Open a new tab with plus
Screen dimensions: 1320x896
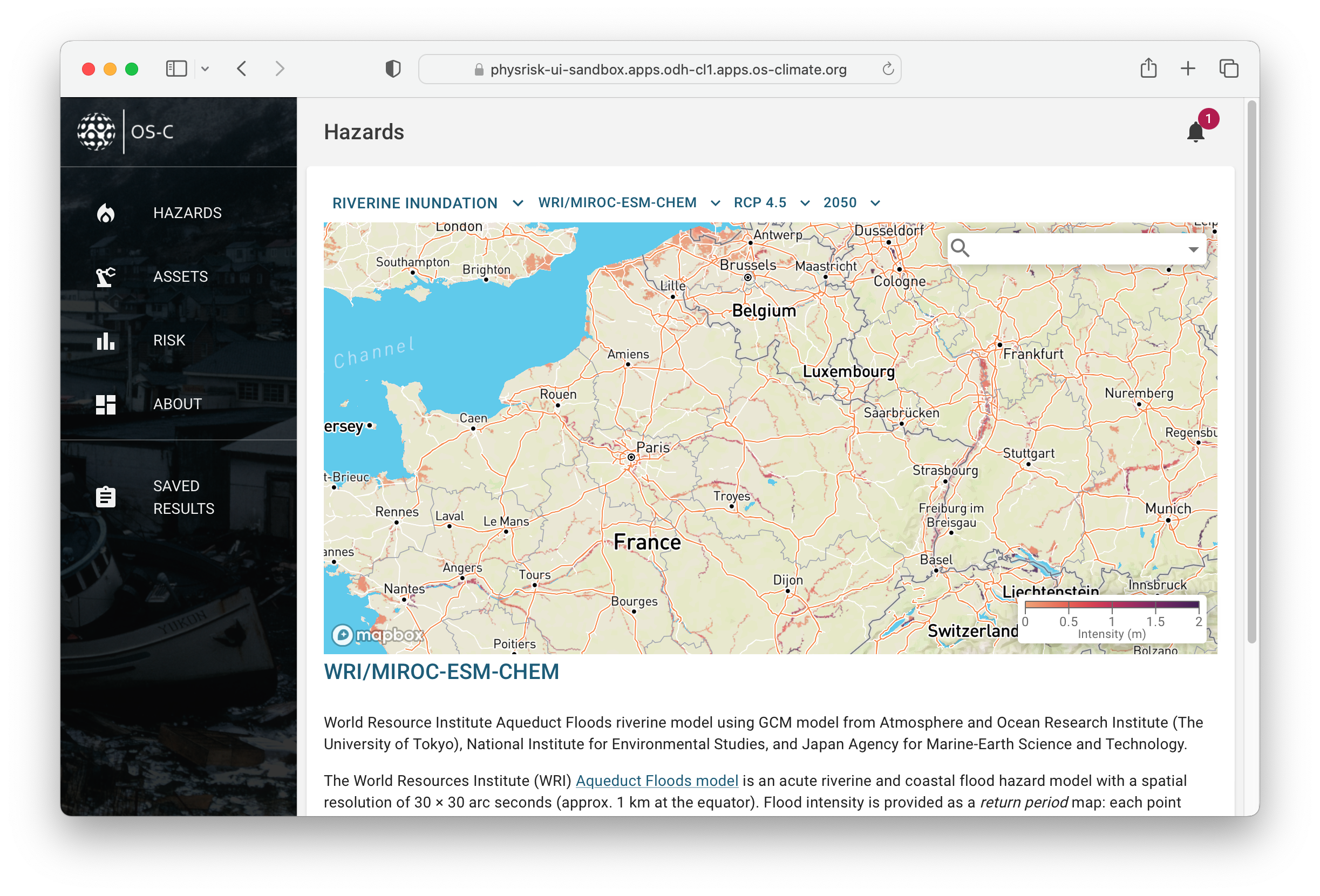1188,69
